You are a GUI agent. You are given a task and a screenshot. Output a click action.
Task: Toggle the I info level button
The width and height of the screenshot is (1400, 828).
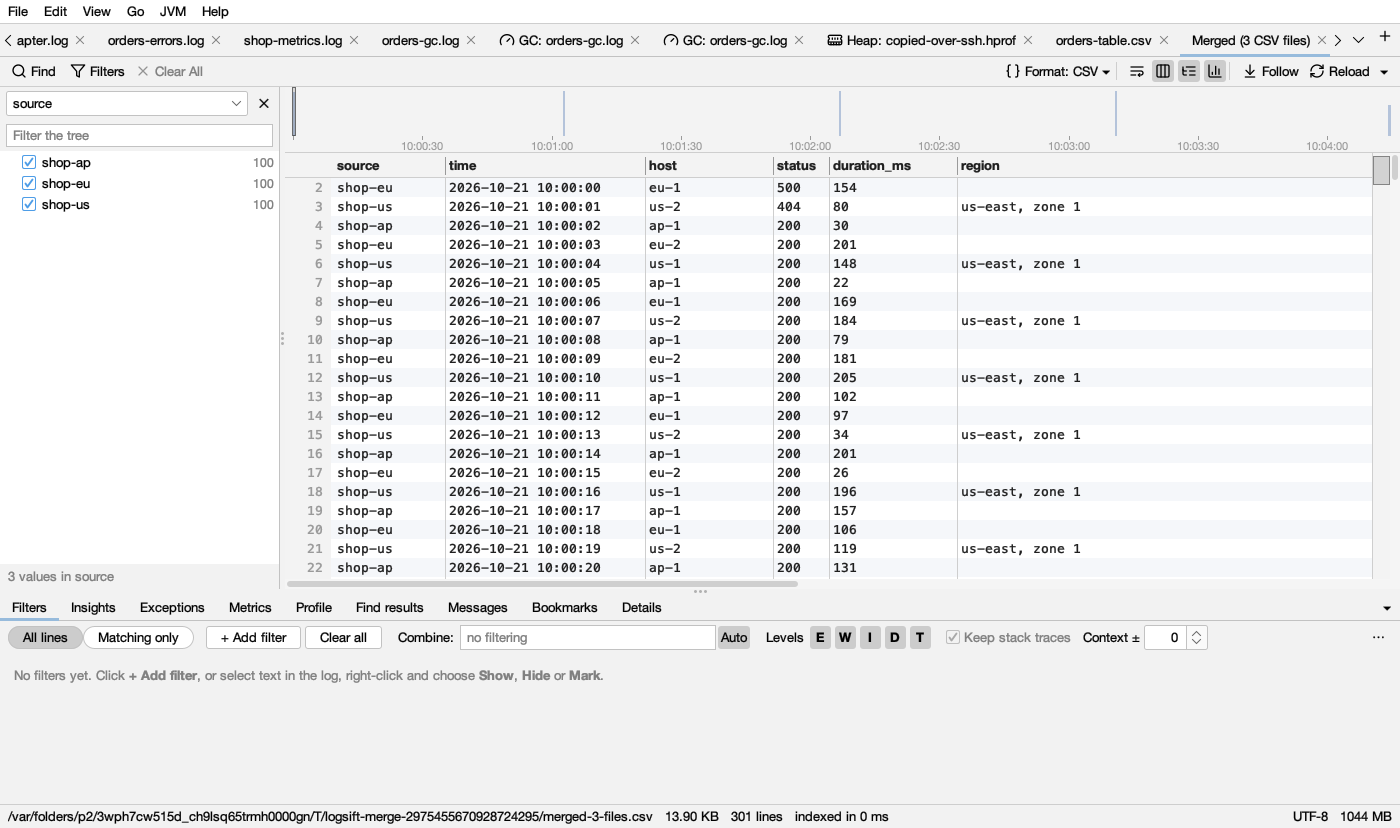coord(870,637)
